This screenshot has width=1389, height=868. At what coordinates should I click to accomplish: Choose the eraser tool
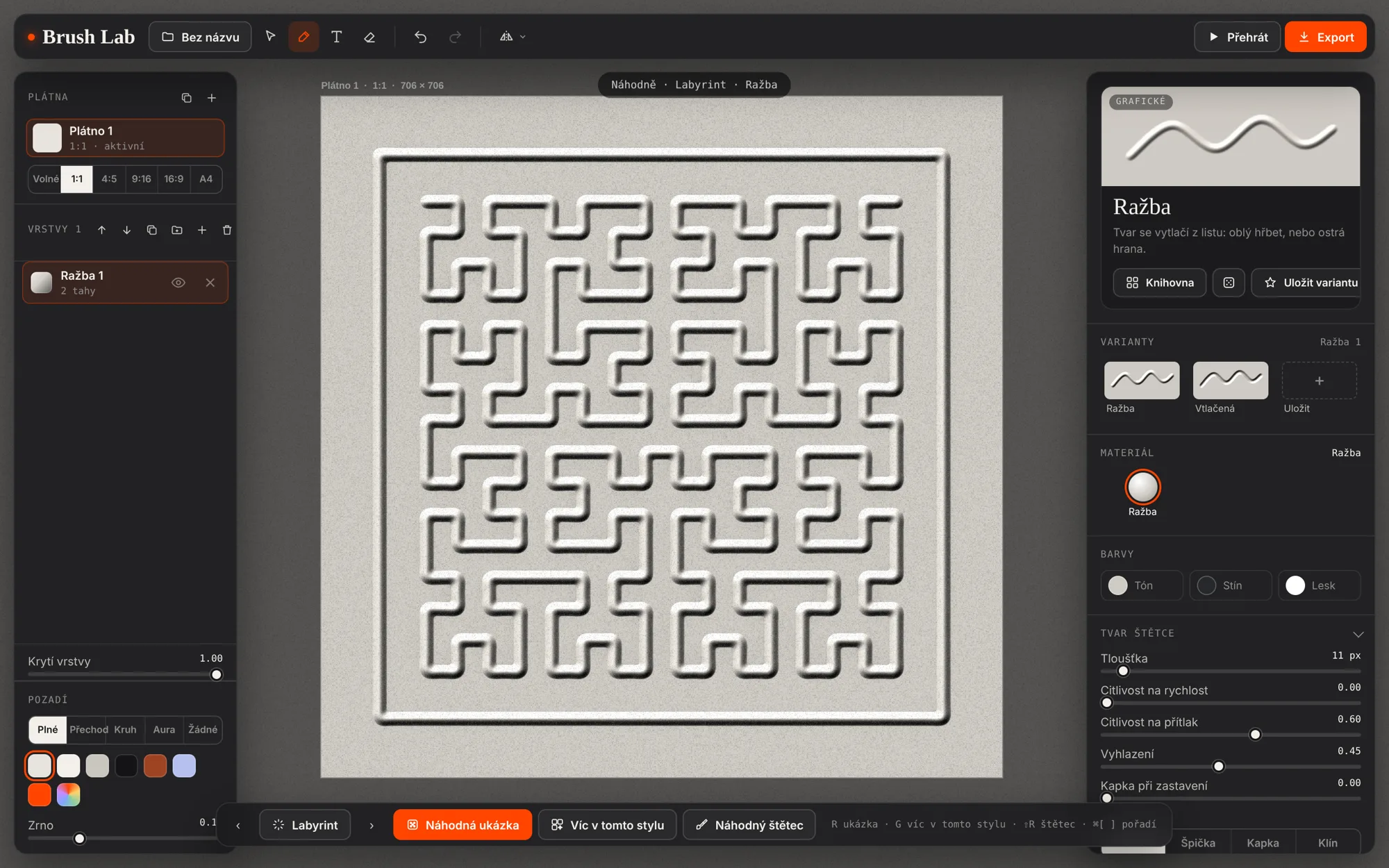tap(369, 37)
